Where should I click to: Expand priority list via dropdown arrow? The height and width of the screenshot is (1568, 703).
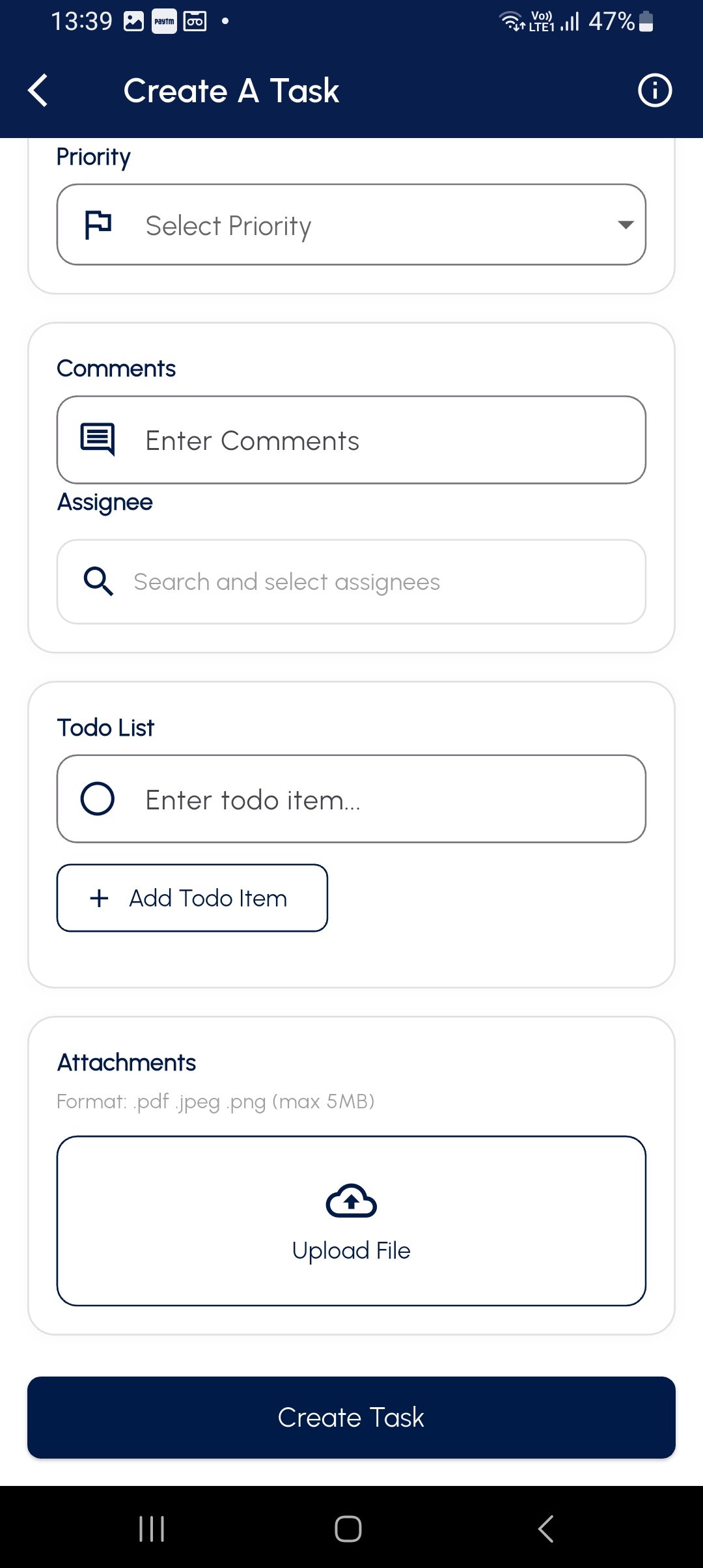pyautogui.click(x=626, y=225)
